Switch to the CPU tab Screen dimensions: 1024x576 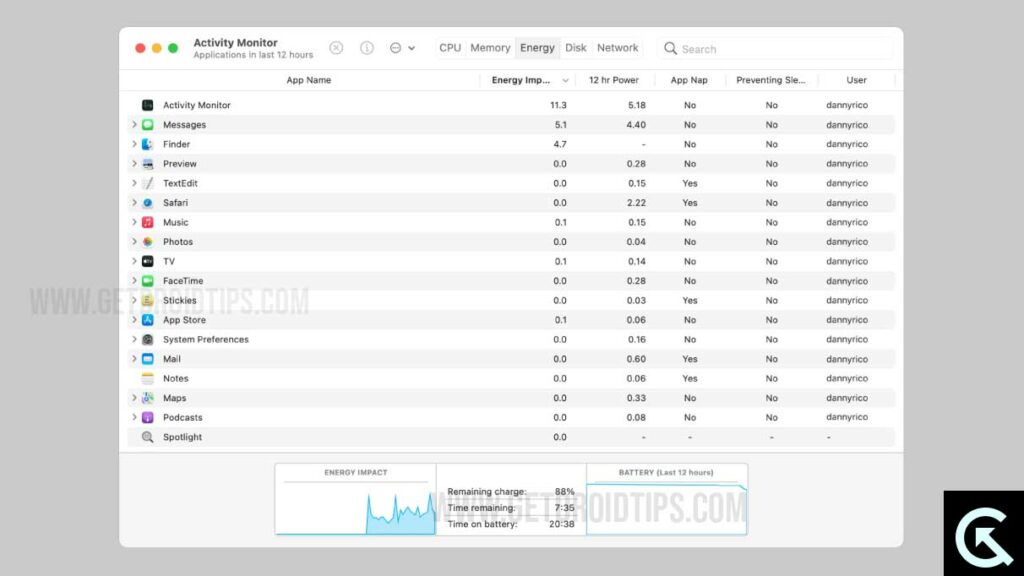[x=450, y=48]
